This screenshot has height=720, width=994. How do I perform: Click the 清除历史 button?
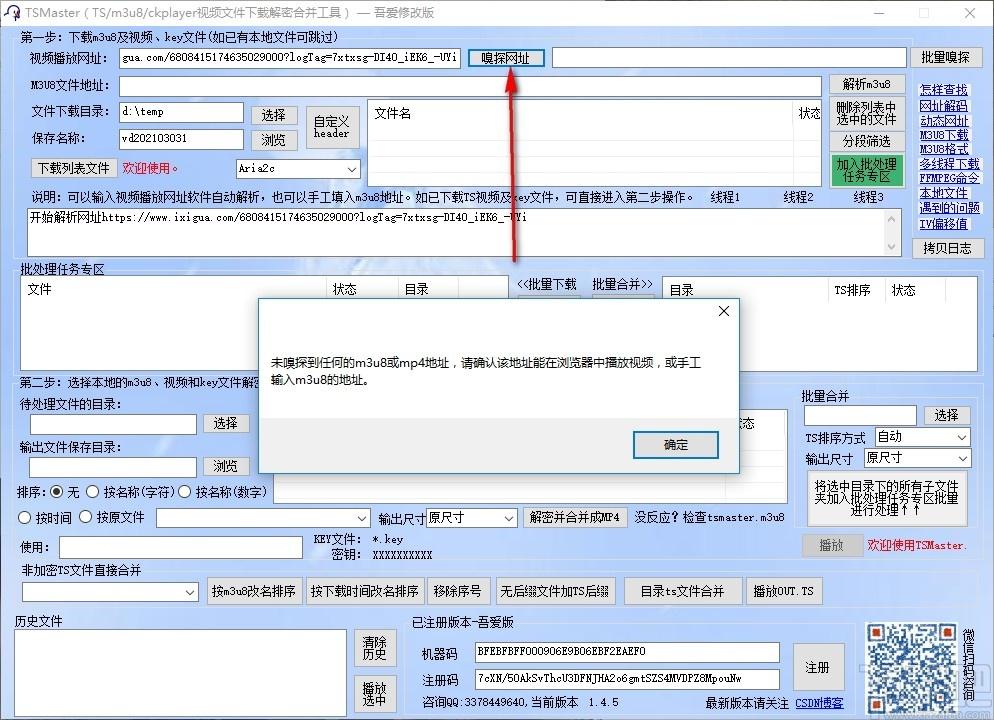point(374,648)
